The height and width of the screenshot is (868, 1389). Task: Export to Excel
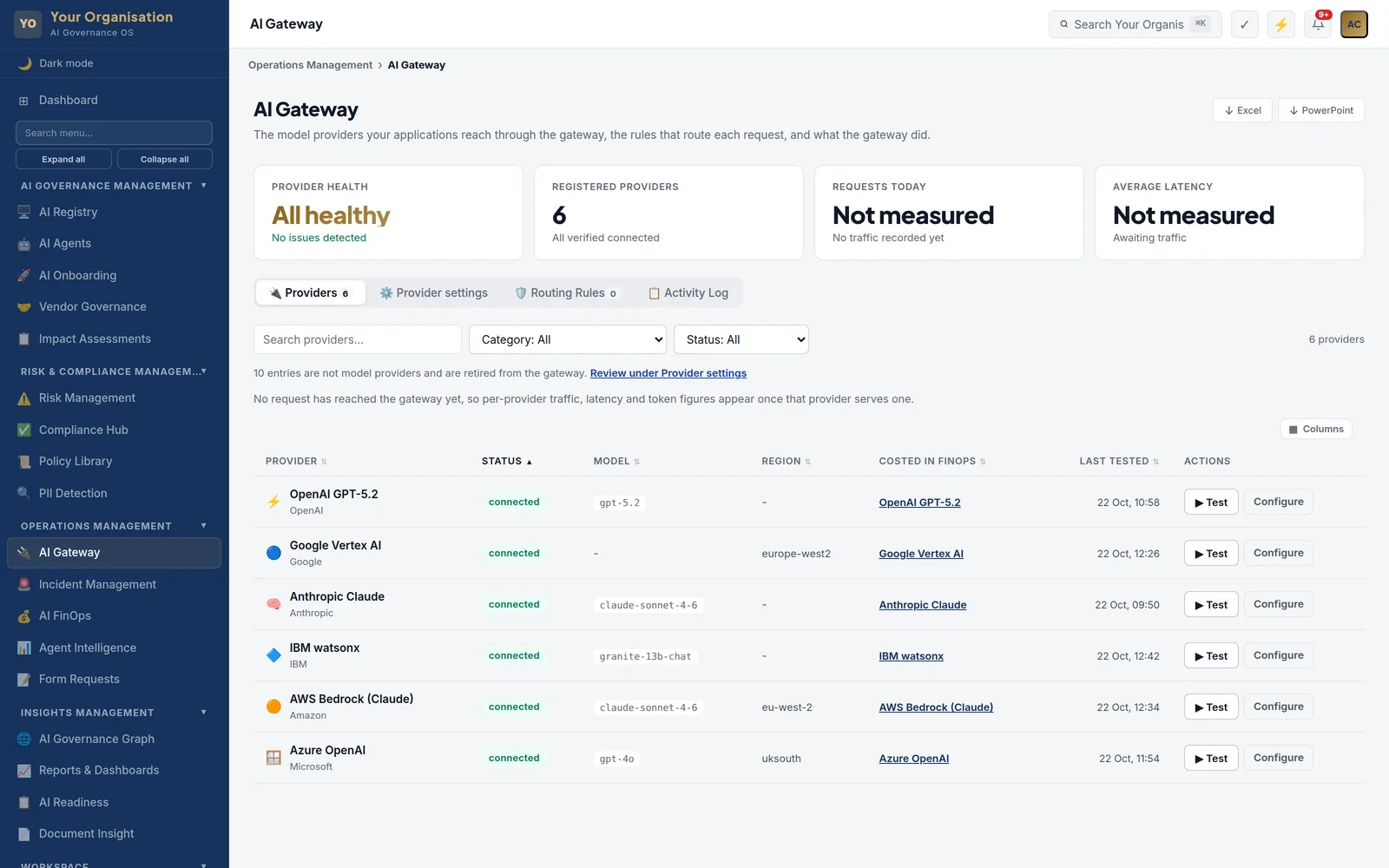[x=1242, y=110]
